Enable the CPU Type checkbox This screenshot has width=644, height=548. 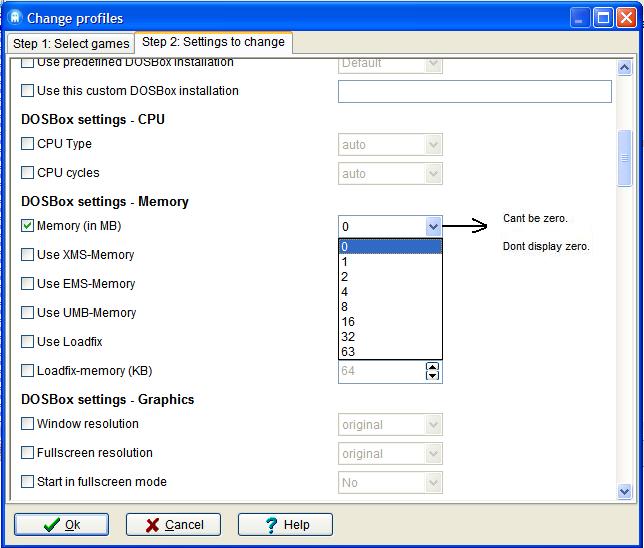(x=28, y=144)
